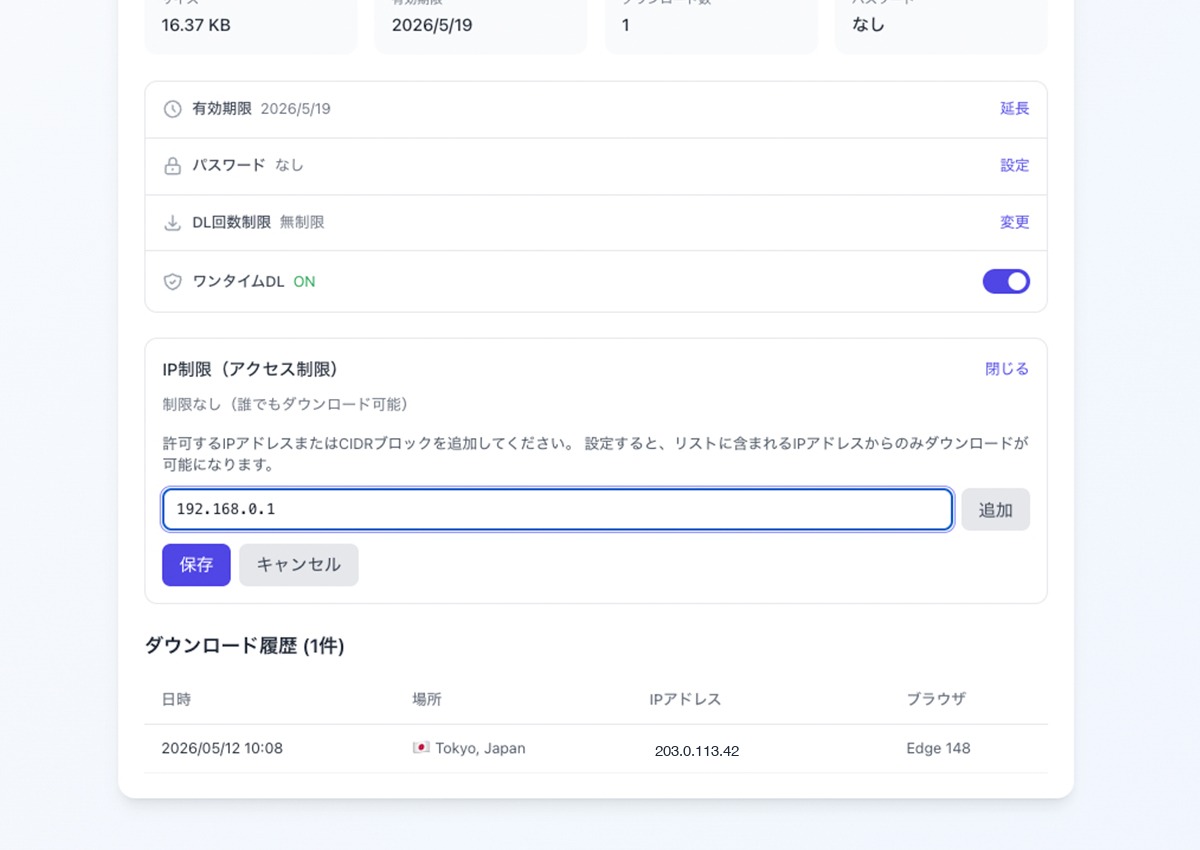Click the ダウンロード履歴 (1件) heading
This screenshot has width=1200, height=850.
(x=245, y=646)
